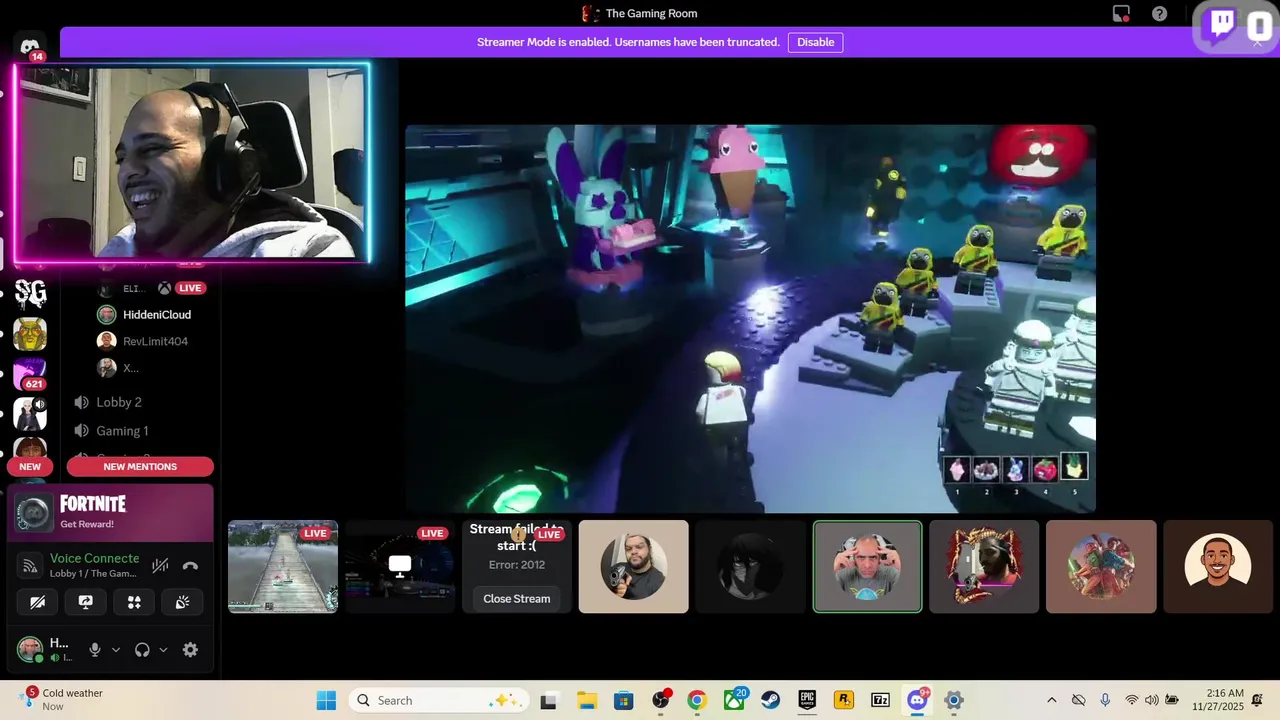Open 7-Zip from taskbar
This screenshot has height=720, width=1280.
point(880,701)
